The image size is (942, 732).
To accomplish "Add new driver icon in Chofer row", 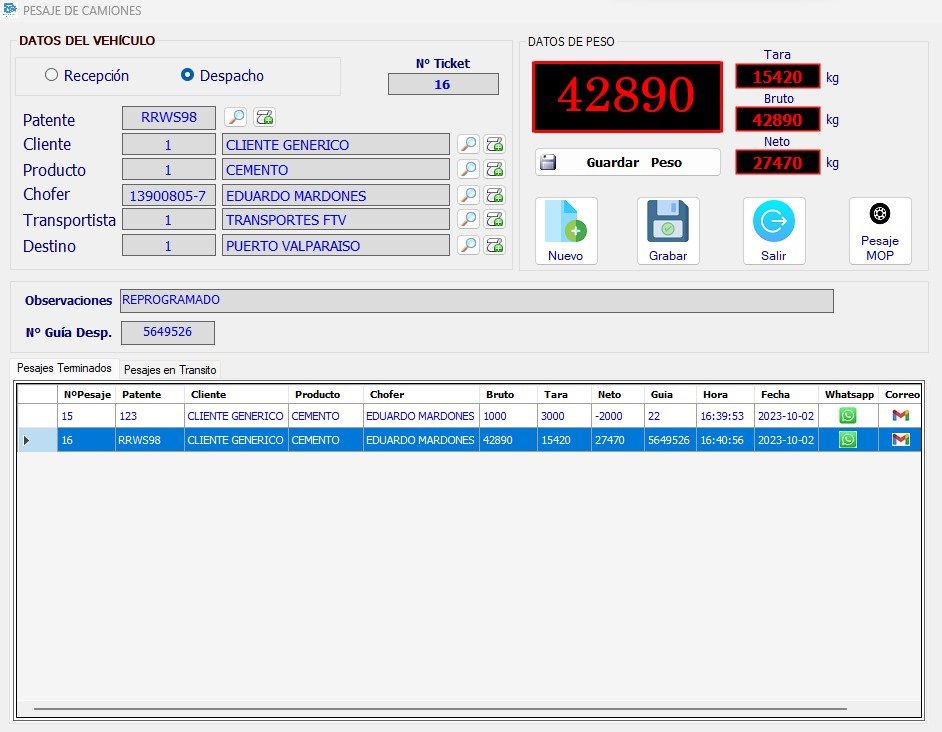I will click(x=494, y=195).
